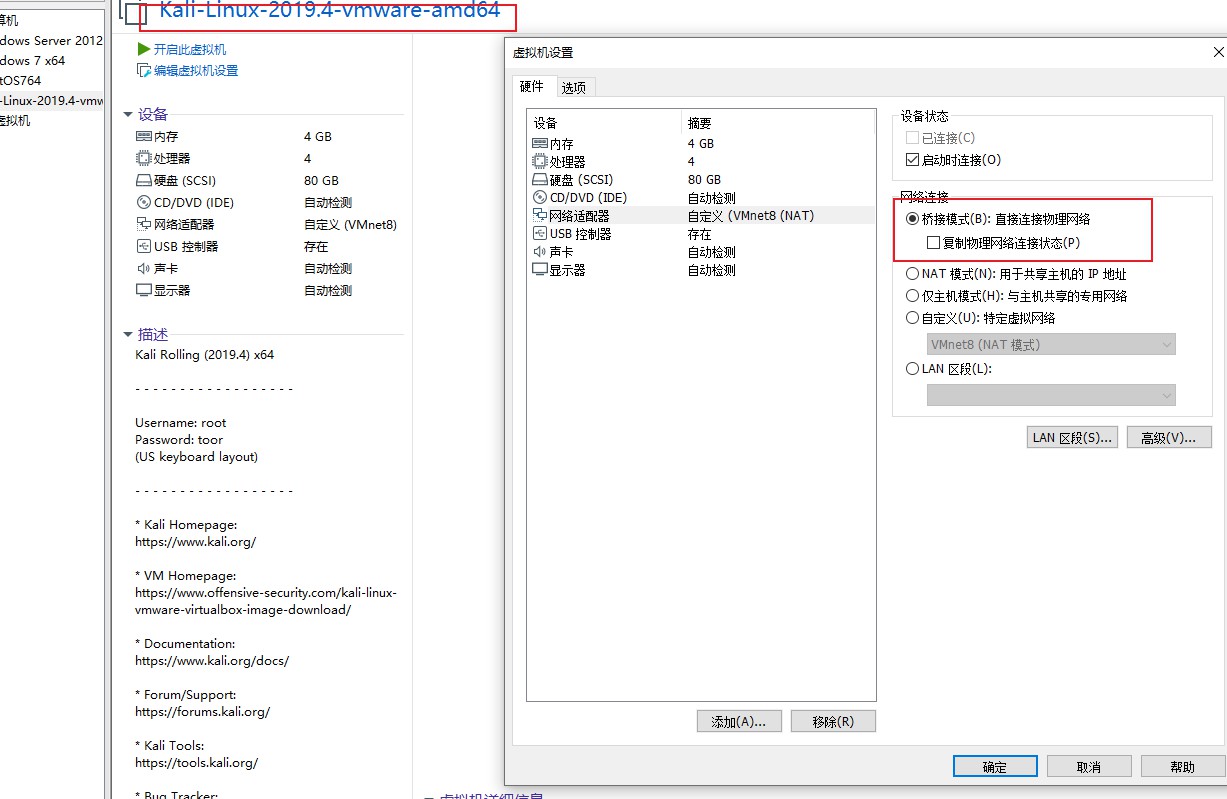Click the memory icon in the main devices panel
The width and height of the screenshot is (1227, 799).
coord(144,137)
